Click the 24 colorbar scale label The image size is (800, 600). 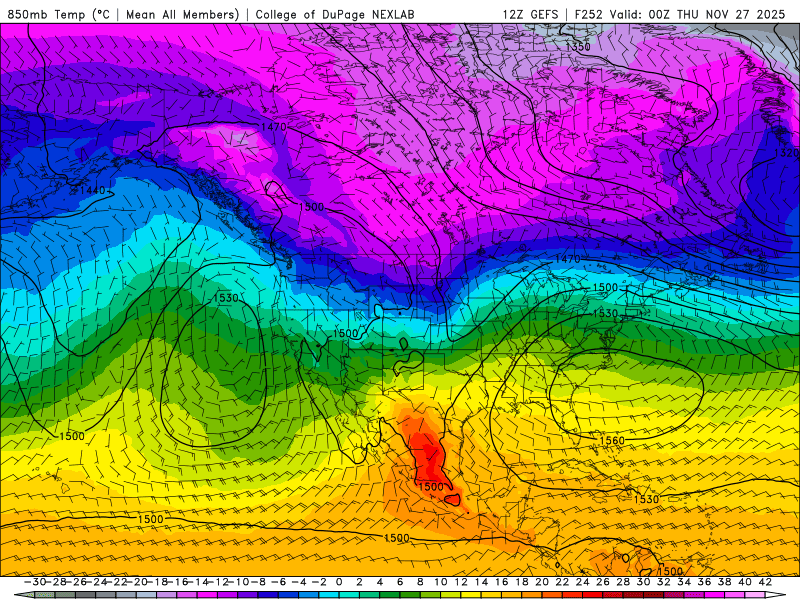tap(583, 582)
